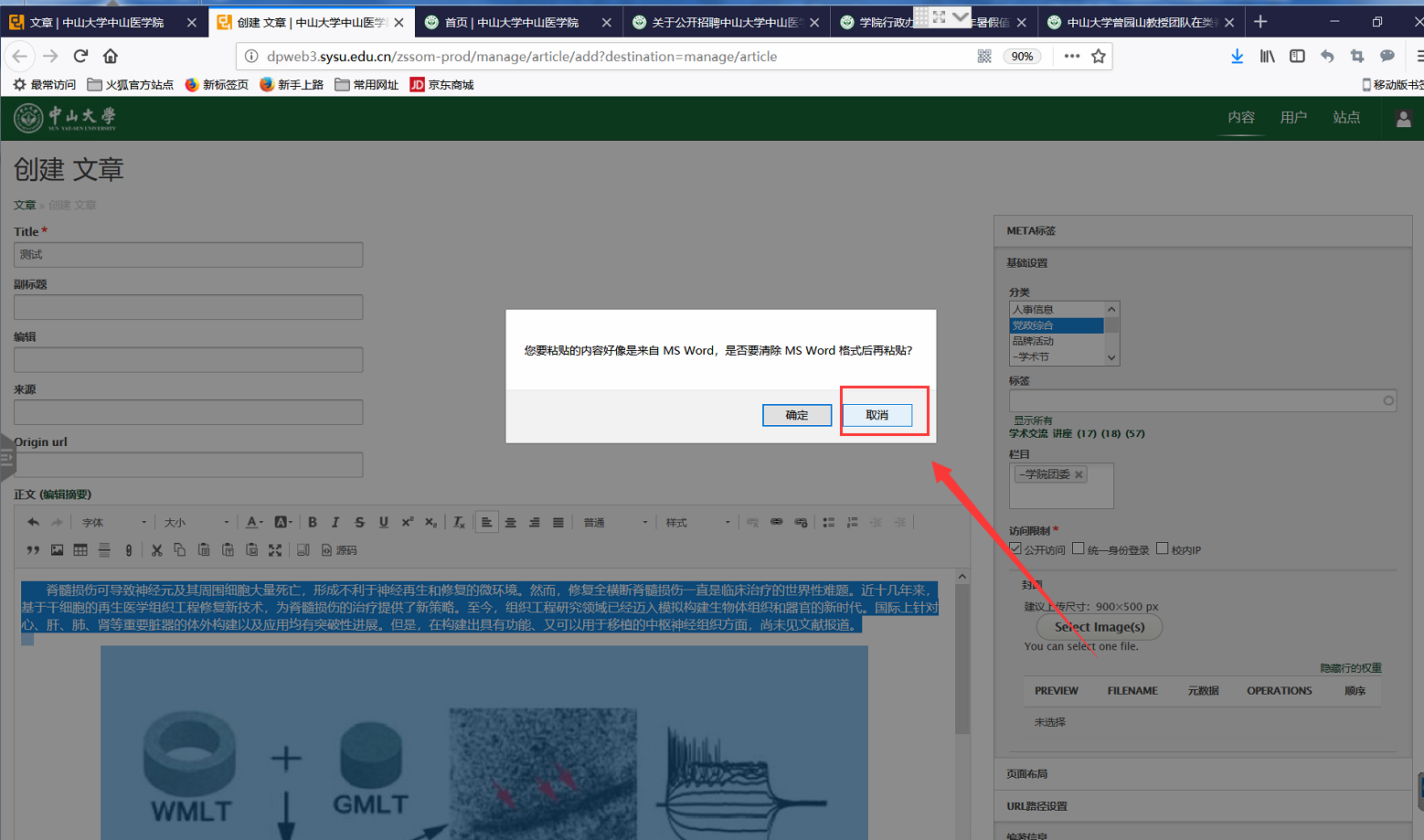
Task: Toggle italic formatting
Action: pyautogui.click(x=335, y=522)
